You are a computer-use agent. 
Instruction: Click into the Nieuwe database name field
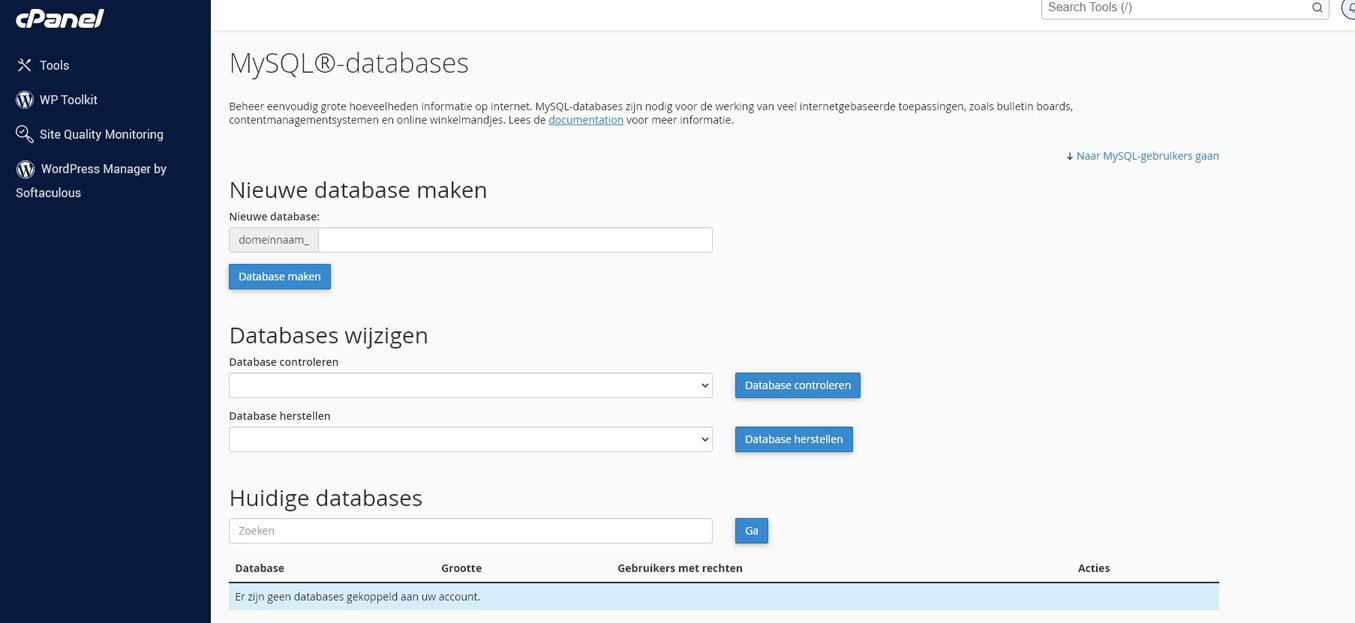pos(515,240)
